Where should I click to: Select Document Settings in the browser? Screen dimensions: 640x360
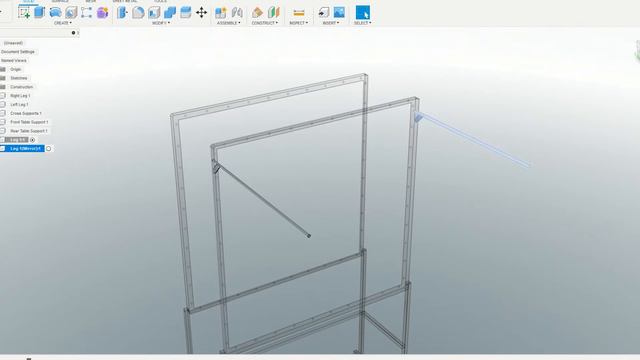(18, 52)
